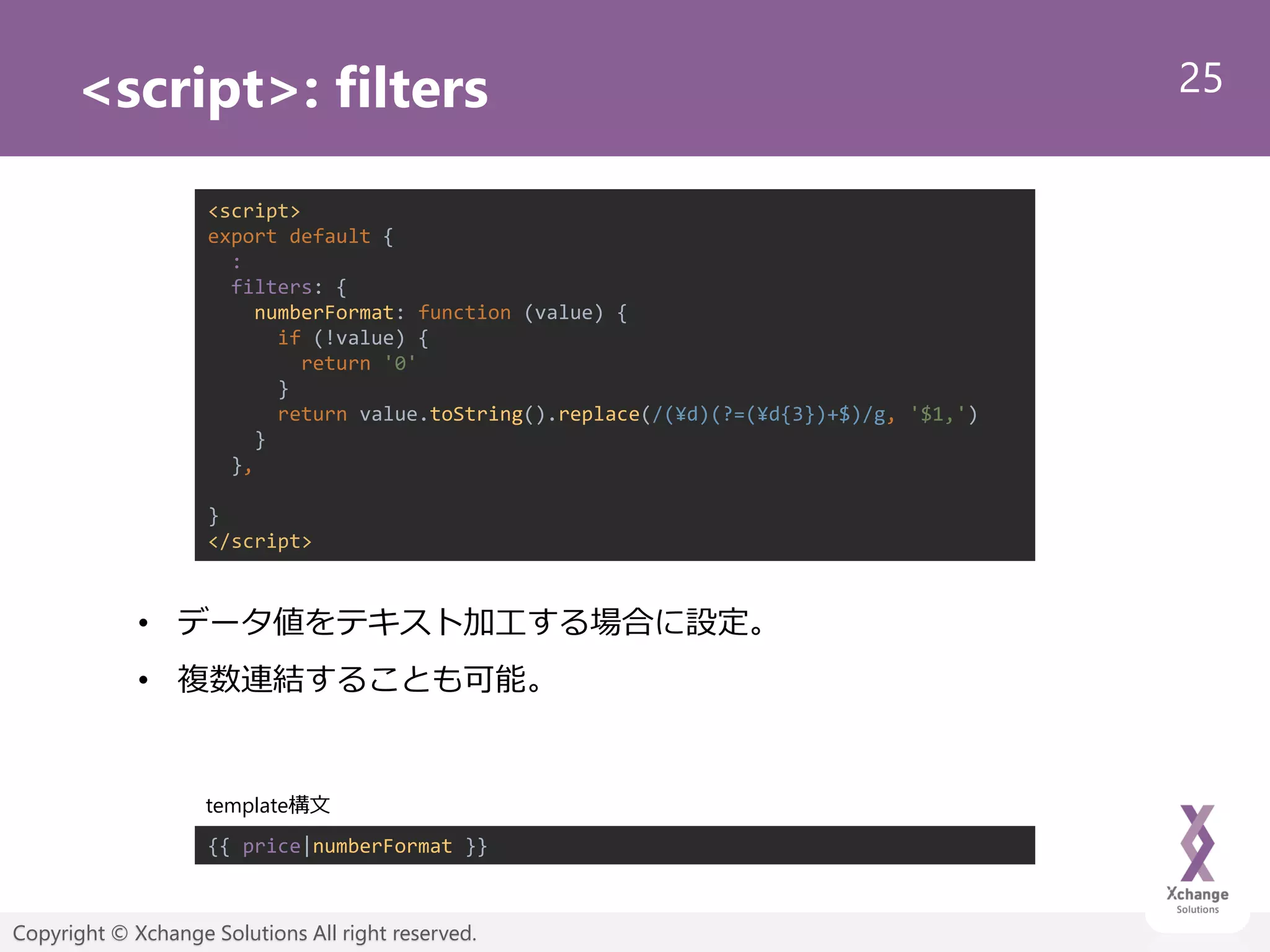Click the copyright footer text

(244, 933)
